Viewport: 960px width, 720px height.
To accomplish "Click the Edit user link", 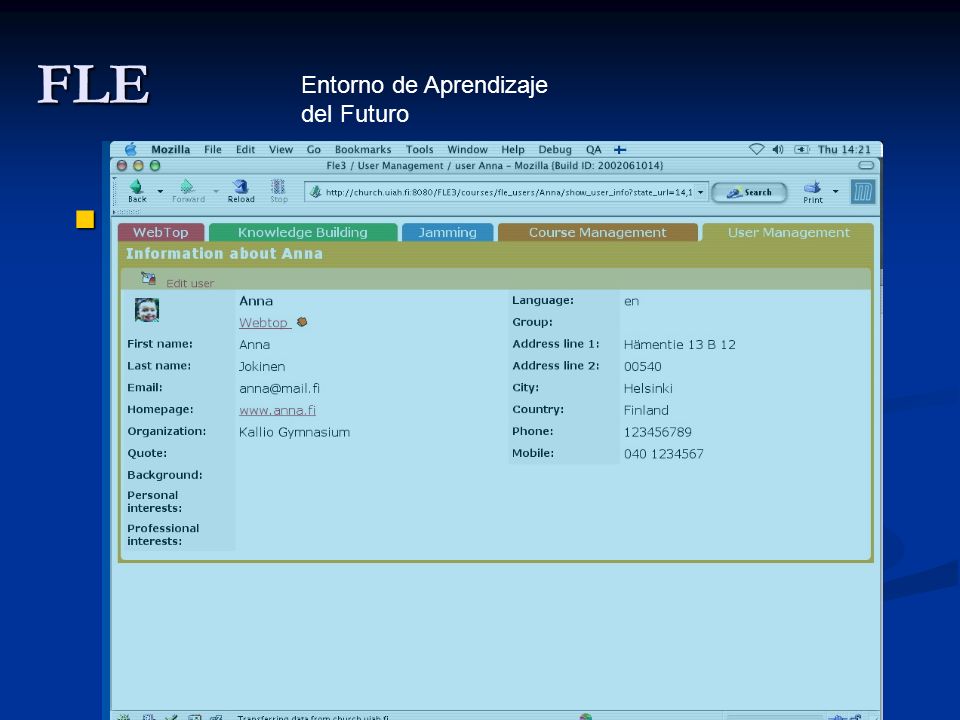I will pyautogui.click(x=190, y=283).
